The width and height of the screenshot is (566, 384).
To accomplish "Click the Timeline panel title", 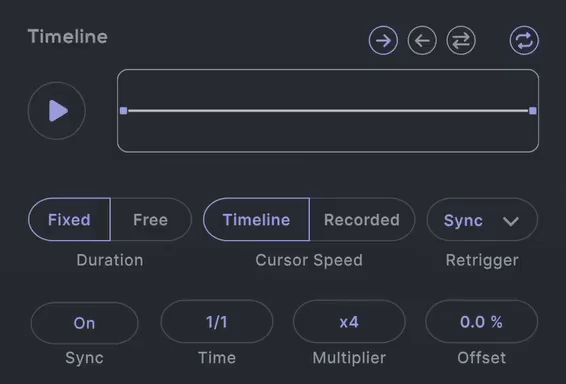I will [x=68, y=37].
